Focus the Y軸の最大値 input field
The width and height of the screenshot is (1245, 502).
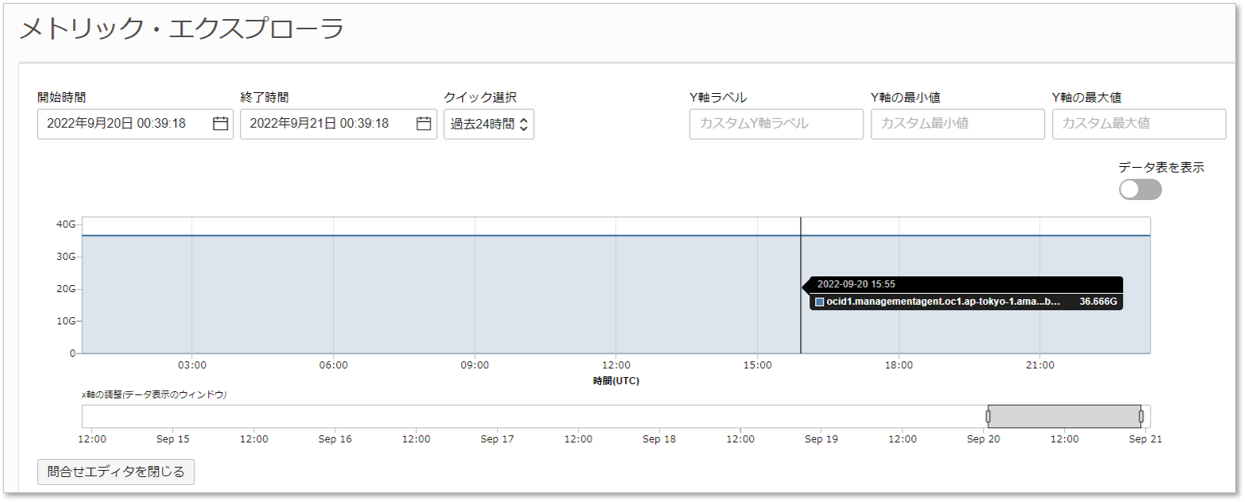1138,124
